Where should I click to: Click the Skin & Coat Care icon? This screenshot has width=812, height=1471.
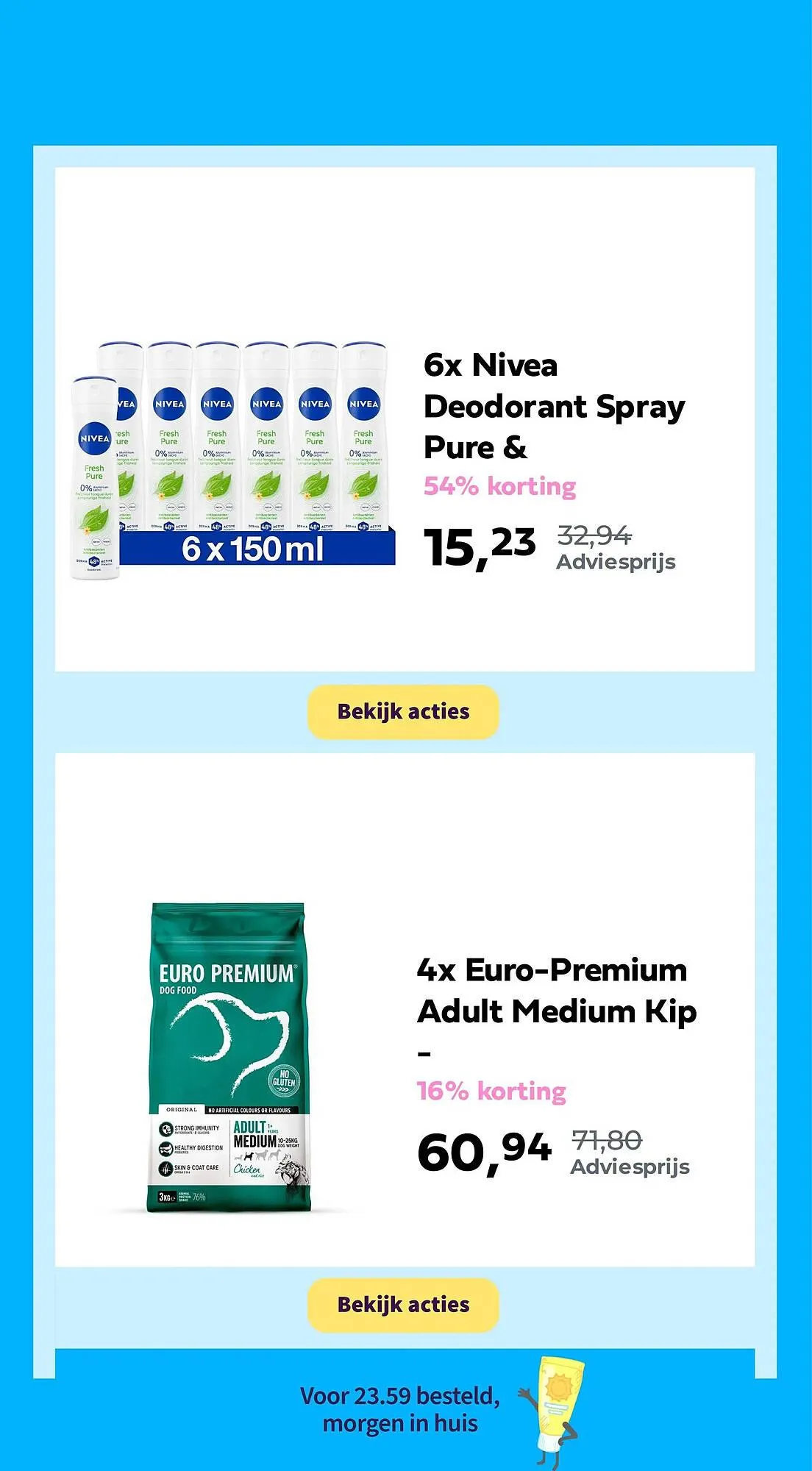point(166,1168)
